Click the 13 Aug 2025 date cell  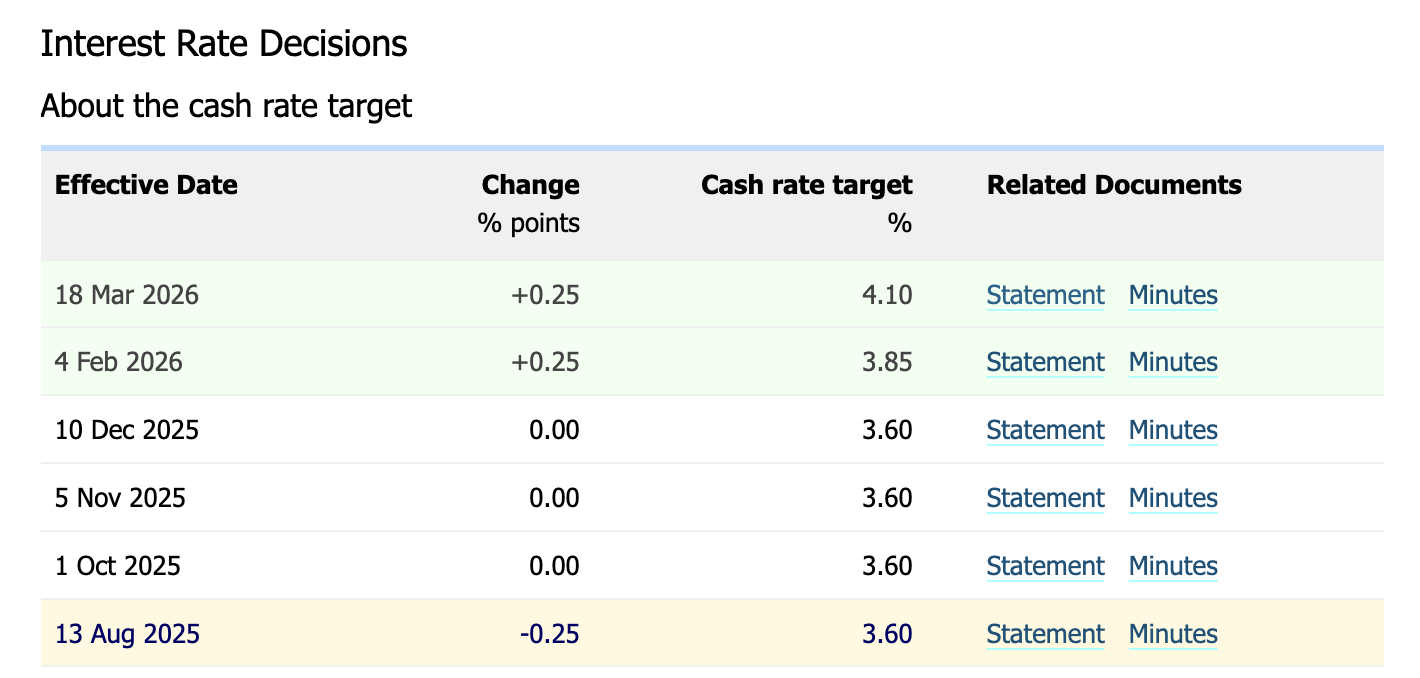pos(127,634)
